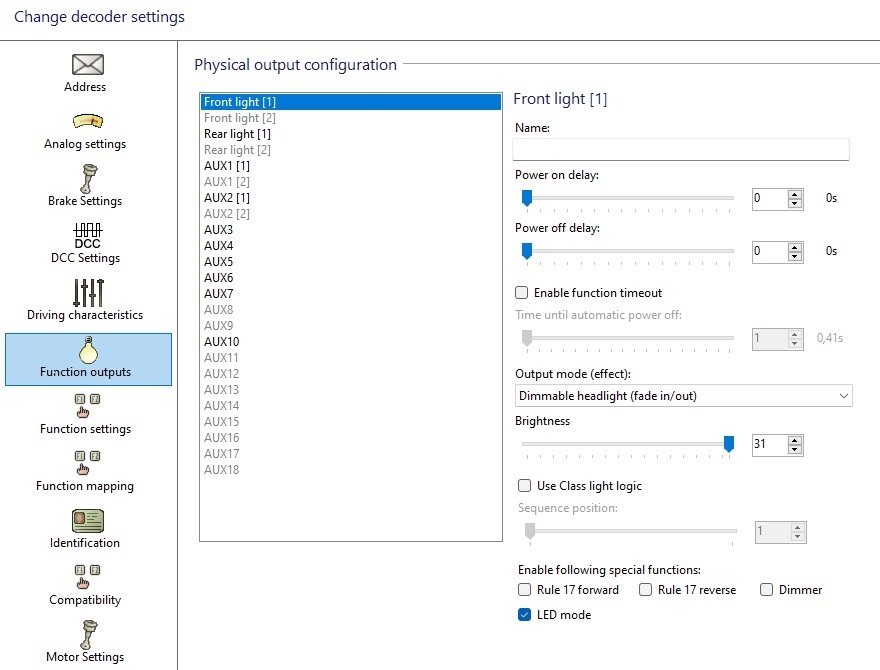Open Analog settings gauge icon
This screenshot has height=670, width=880.
click(88, 122)
